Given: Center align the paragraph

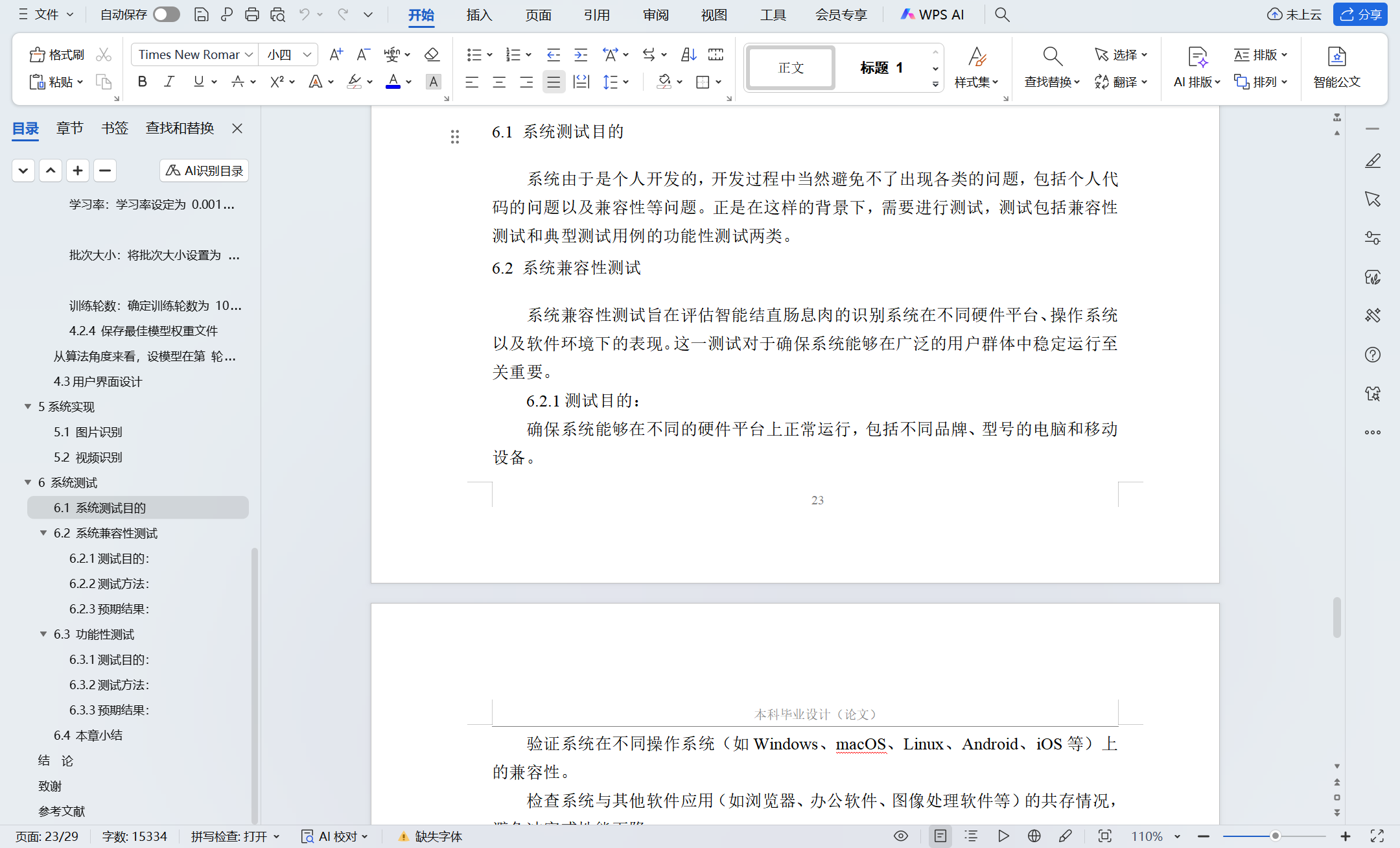Looking at the screenshot, I should [x=499, y=82].
